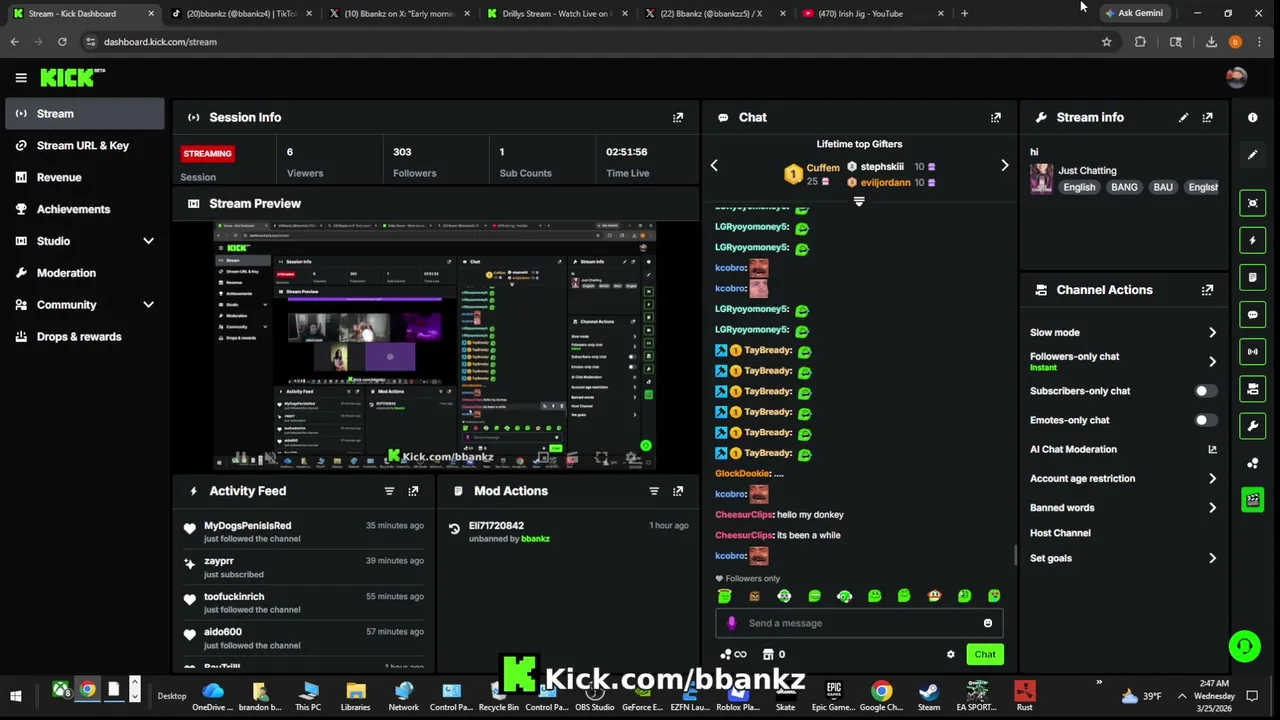The height and width of the screenshot is (720, 1280).
Task: Toggle Subscribers-only chat switch
Action: coord(1206,391)
